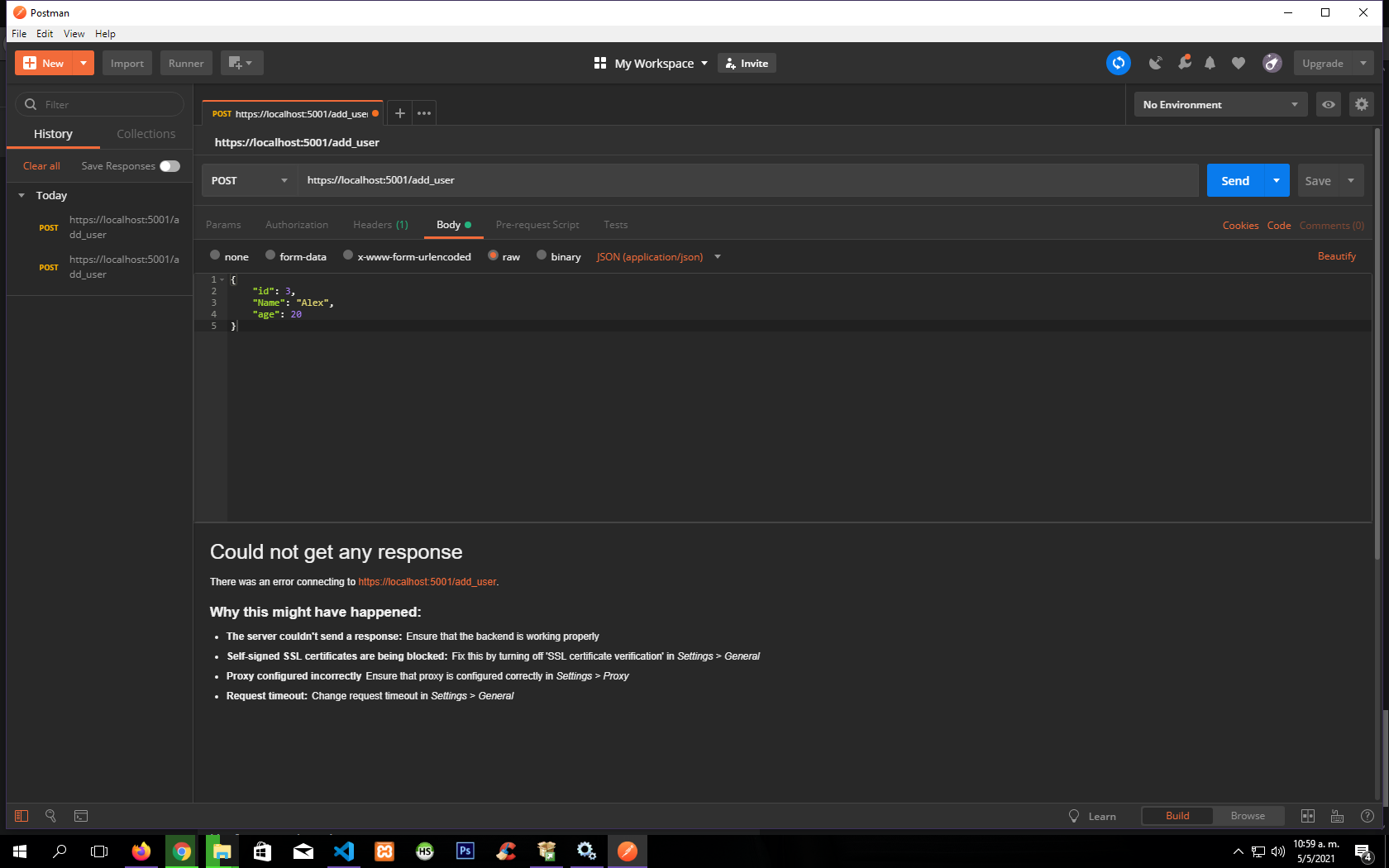Open the Authorization tab
This screenshot has width=1389, height=868.
(x=297, y=225)
